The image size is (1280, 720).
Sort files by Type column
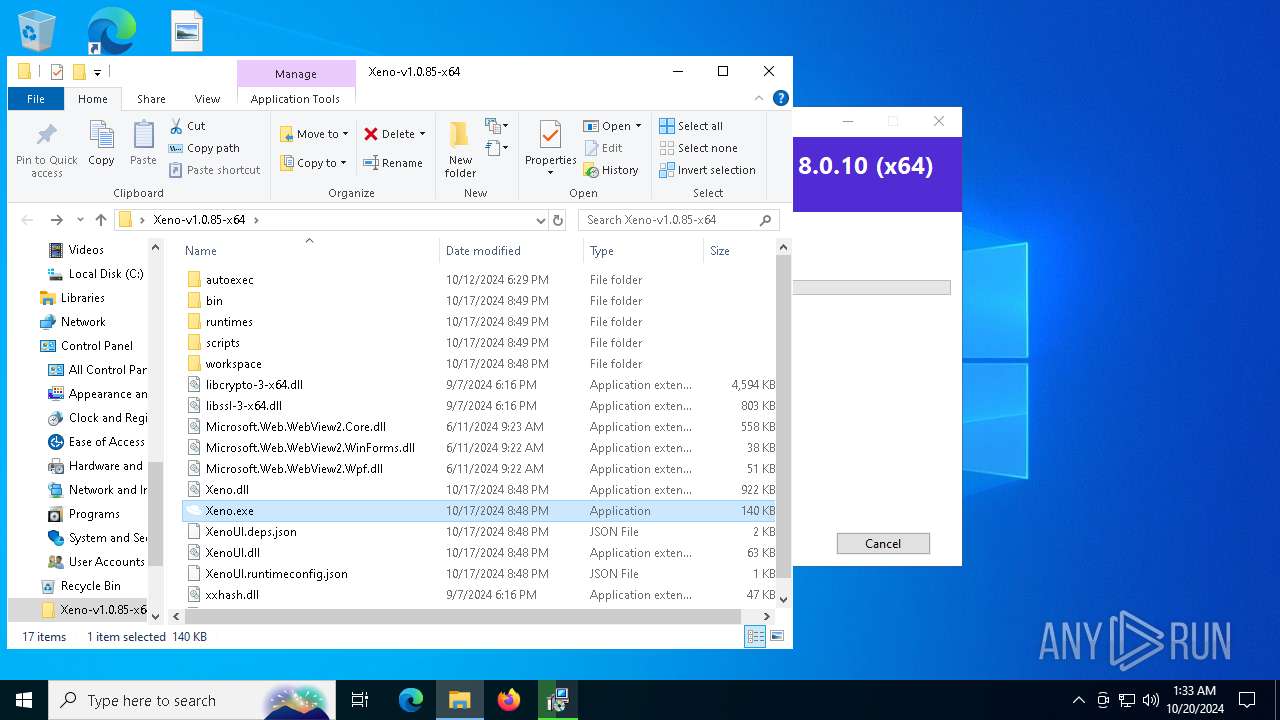[643, 251]
